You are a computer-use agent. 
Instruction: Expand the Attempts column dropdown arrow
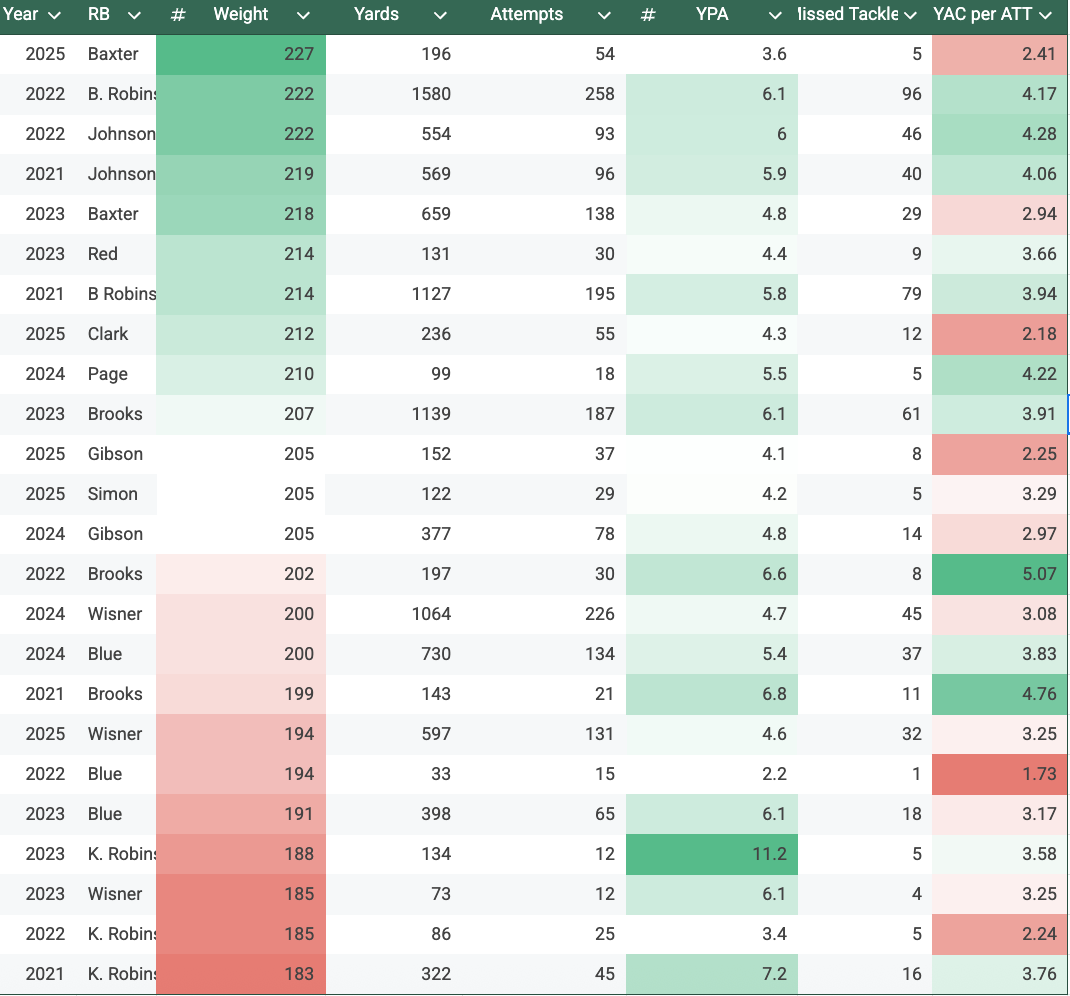pos(603,15)
